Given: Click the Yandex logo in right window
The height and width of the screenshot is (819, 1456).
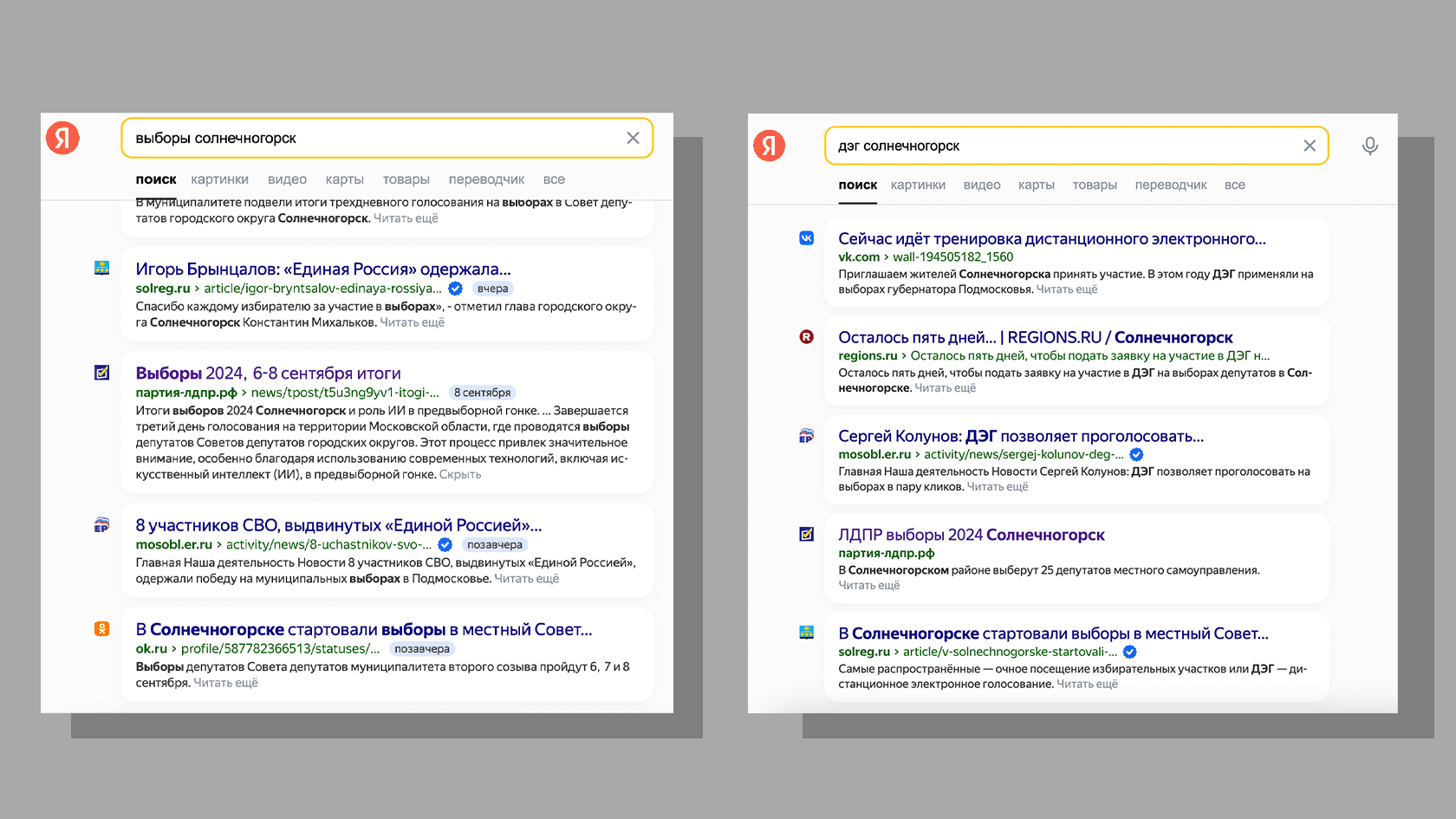Looking at the screenshot, I should 770,146.
